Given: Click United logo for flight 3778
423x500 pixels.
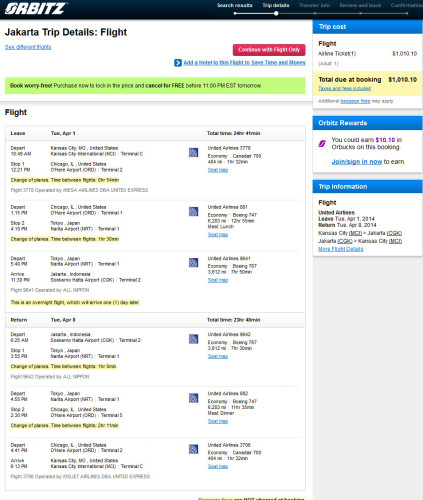Looking at the screenshot, I should (194, 153).
